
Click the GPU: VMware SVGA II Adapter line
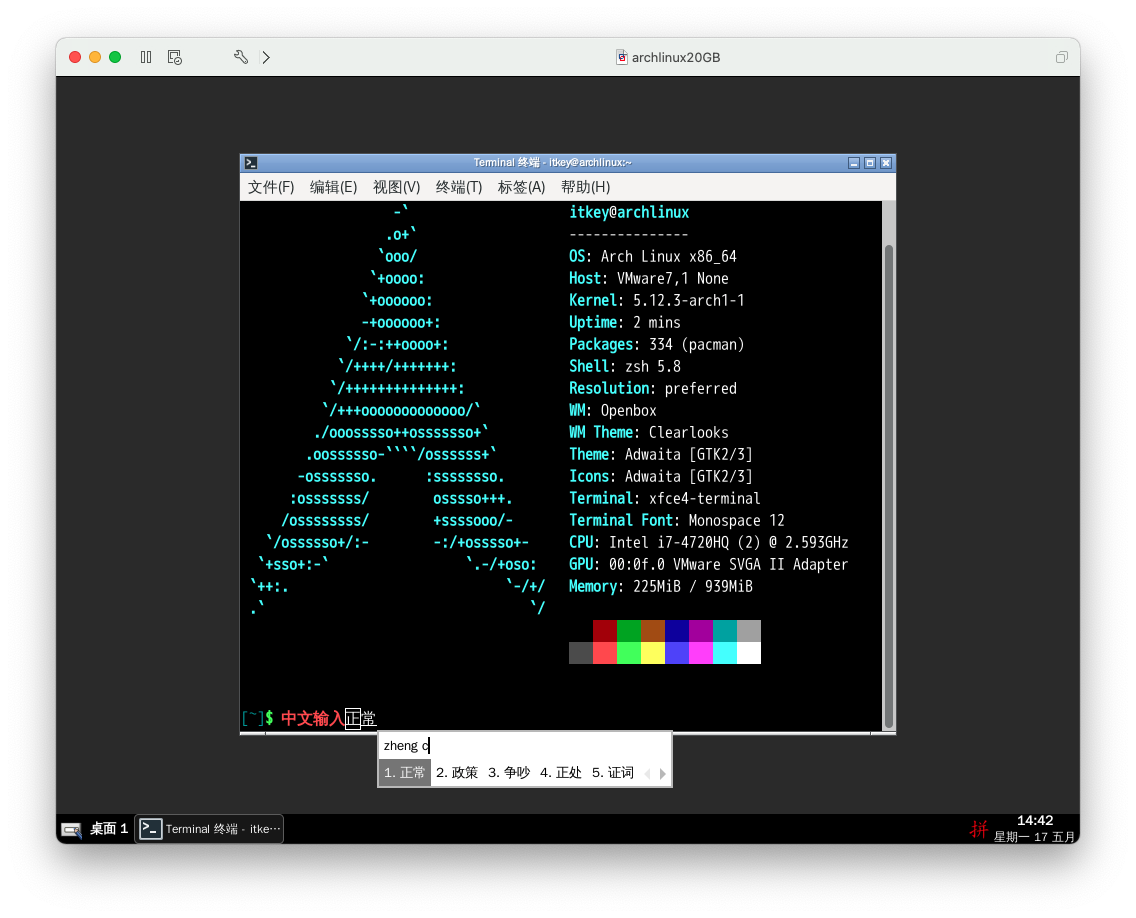(709, 564)
